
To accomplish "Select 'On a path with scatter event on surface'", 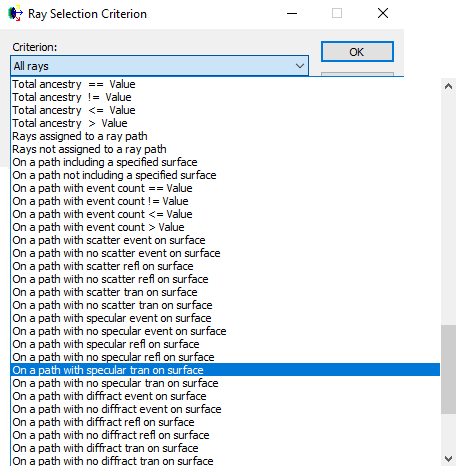I will click(226, 240).
